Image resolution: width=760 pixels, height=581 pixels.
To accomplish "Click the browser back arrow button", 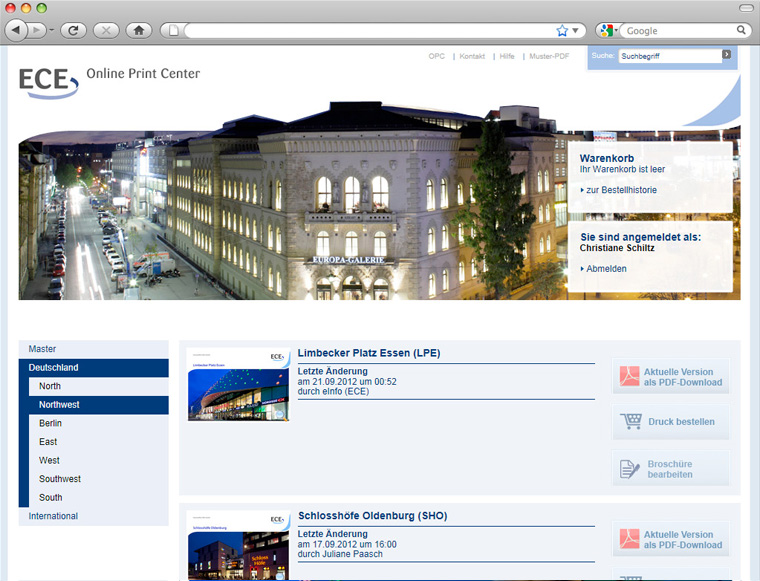I will click(x=17, y=31).
